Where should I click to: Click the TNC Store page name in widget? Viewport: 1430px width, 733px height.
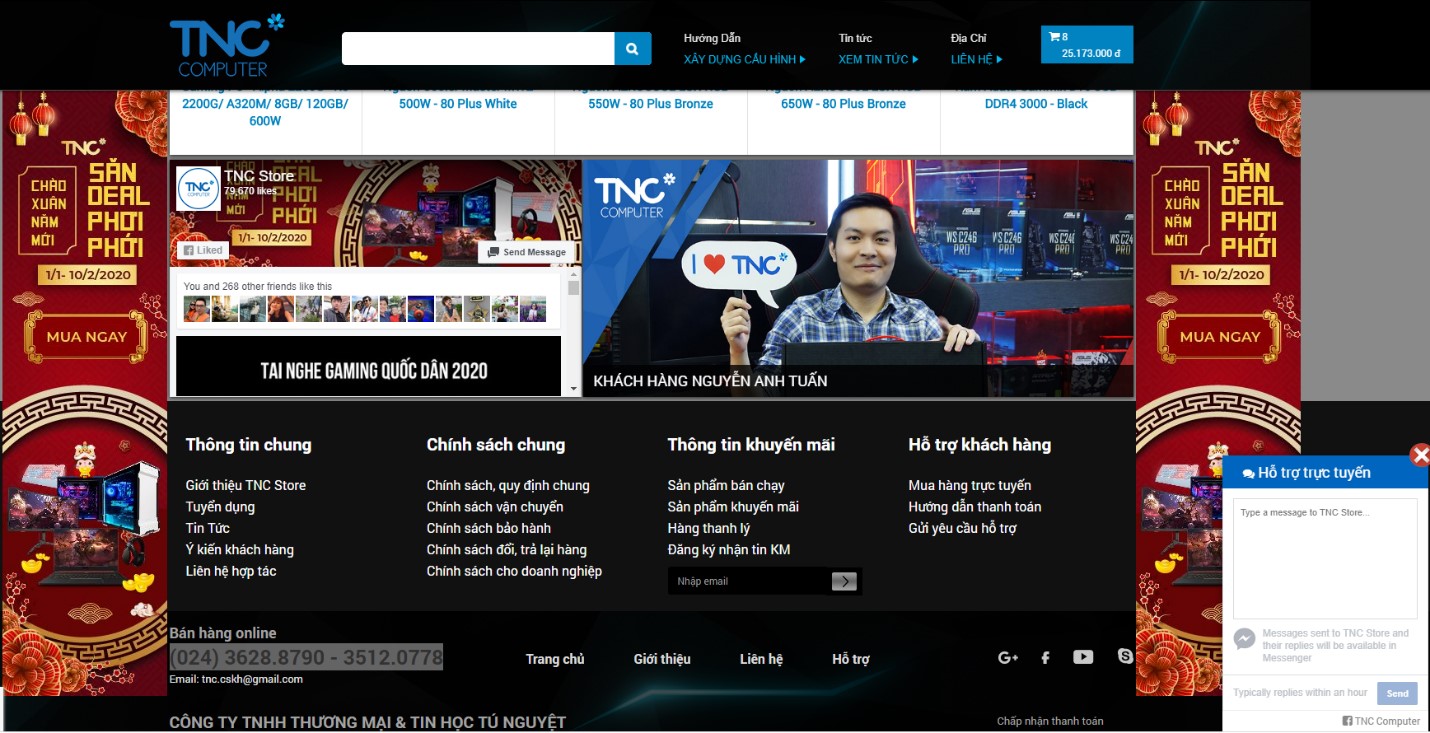[x=259, y=176]
